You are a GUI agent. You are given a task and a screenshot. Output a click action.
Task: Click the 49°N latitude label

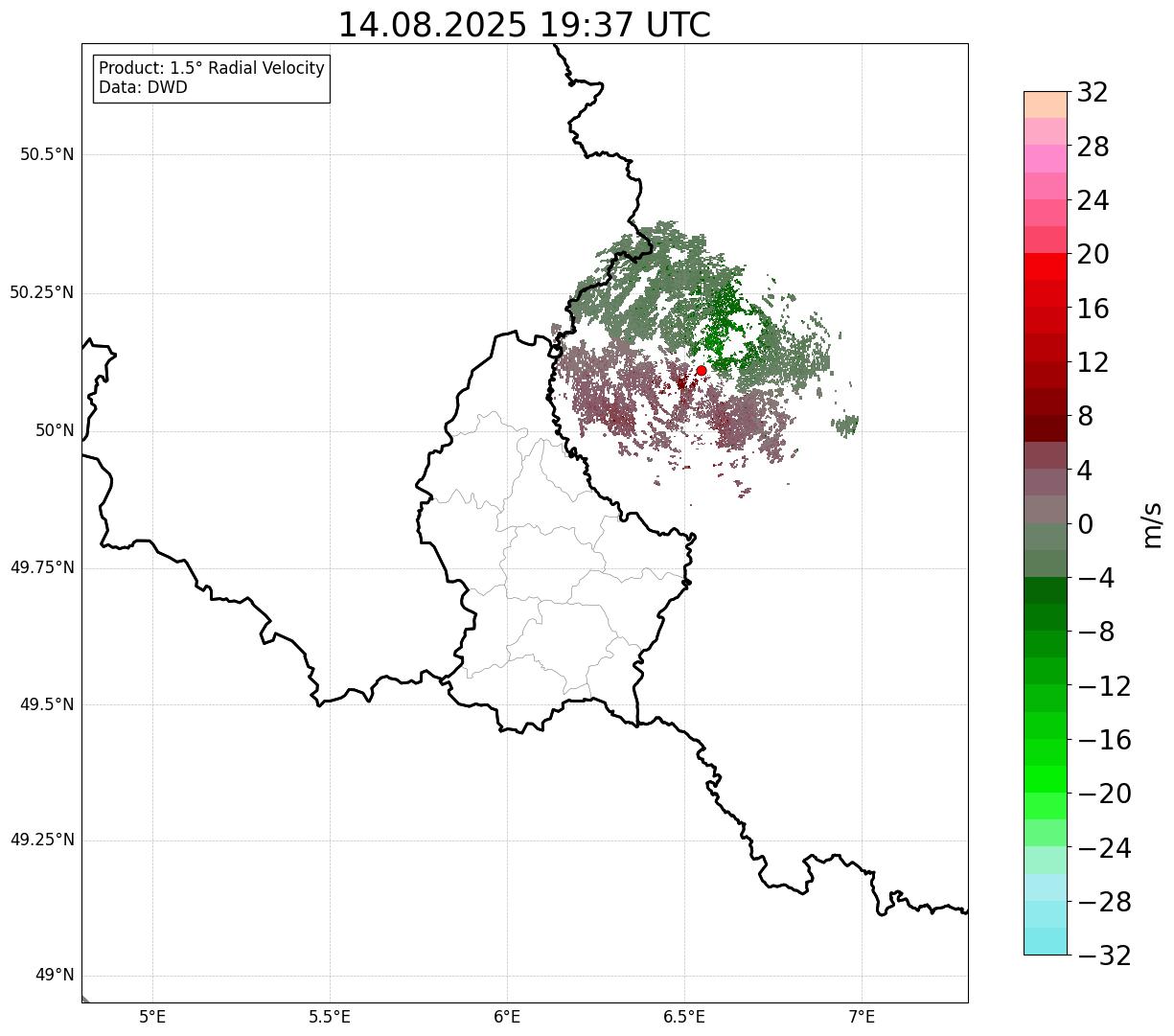pos(55,976)
